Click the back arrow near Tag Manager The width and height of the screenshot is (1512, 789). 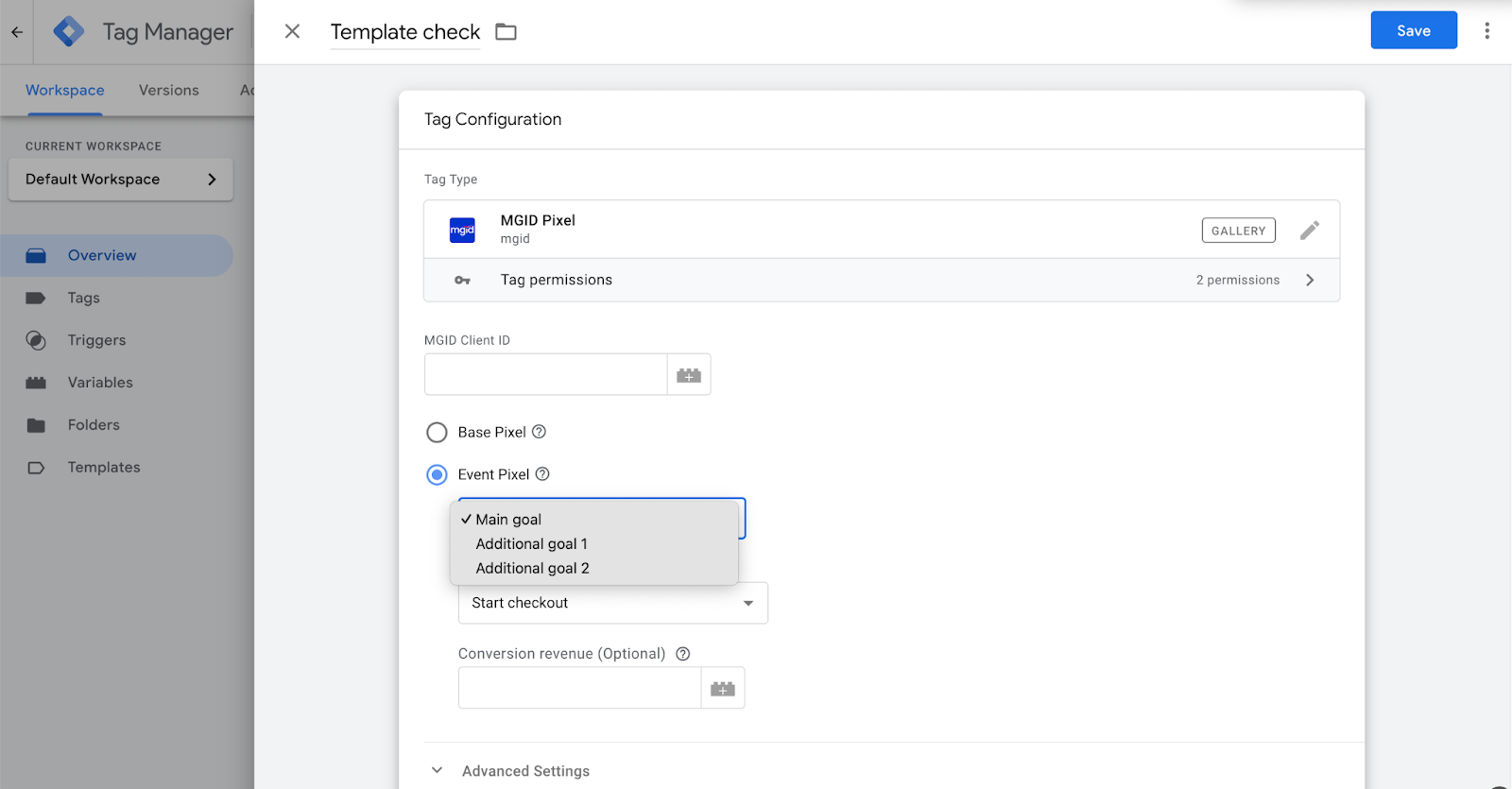point(17,32)
